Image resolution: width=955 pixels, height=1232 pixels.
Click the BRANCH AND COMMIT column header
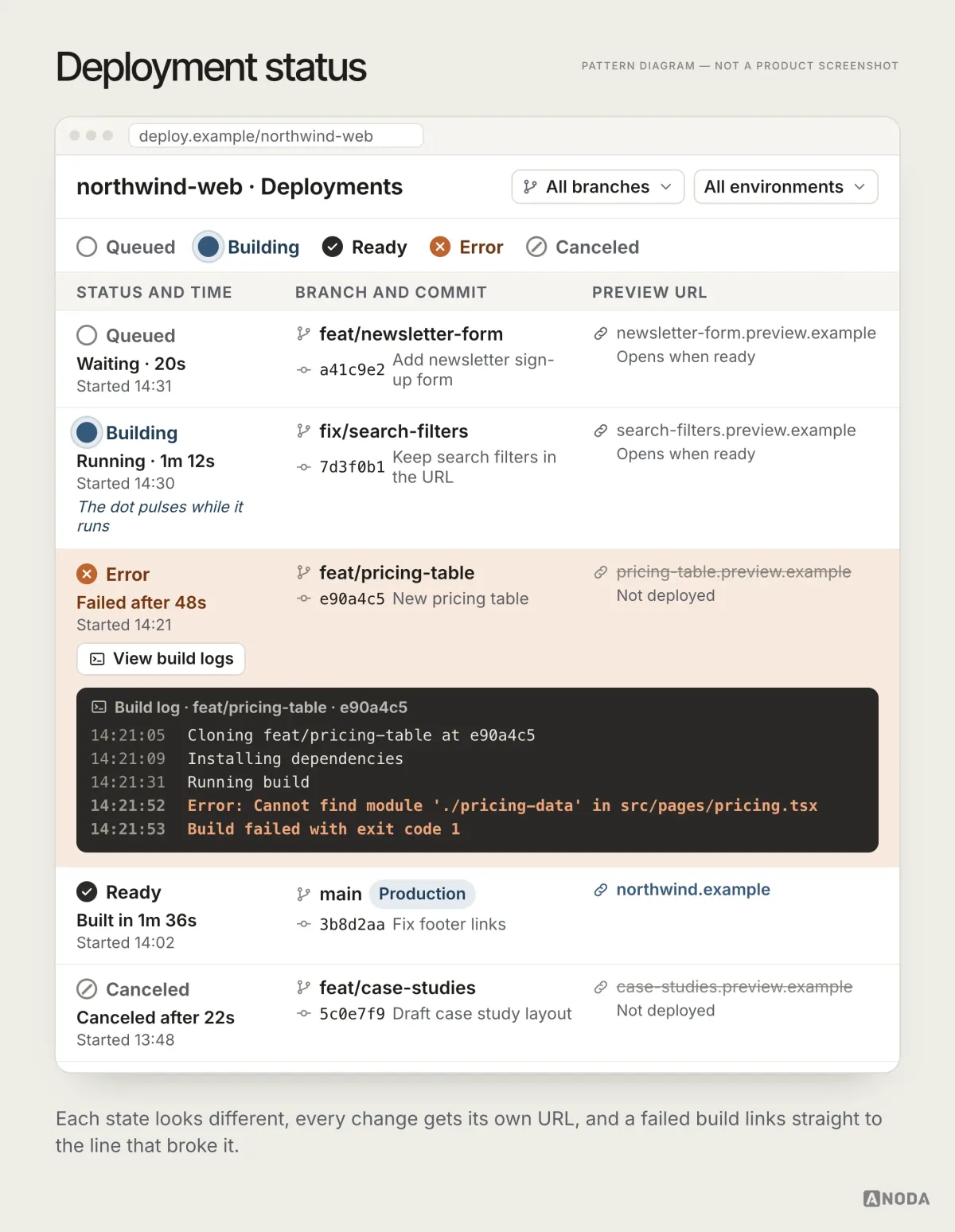(x=391, y=292)
